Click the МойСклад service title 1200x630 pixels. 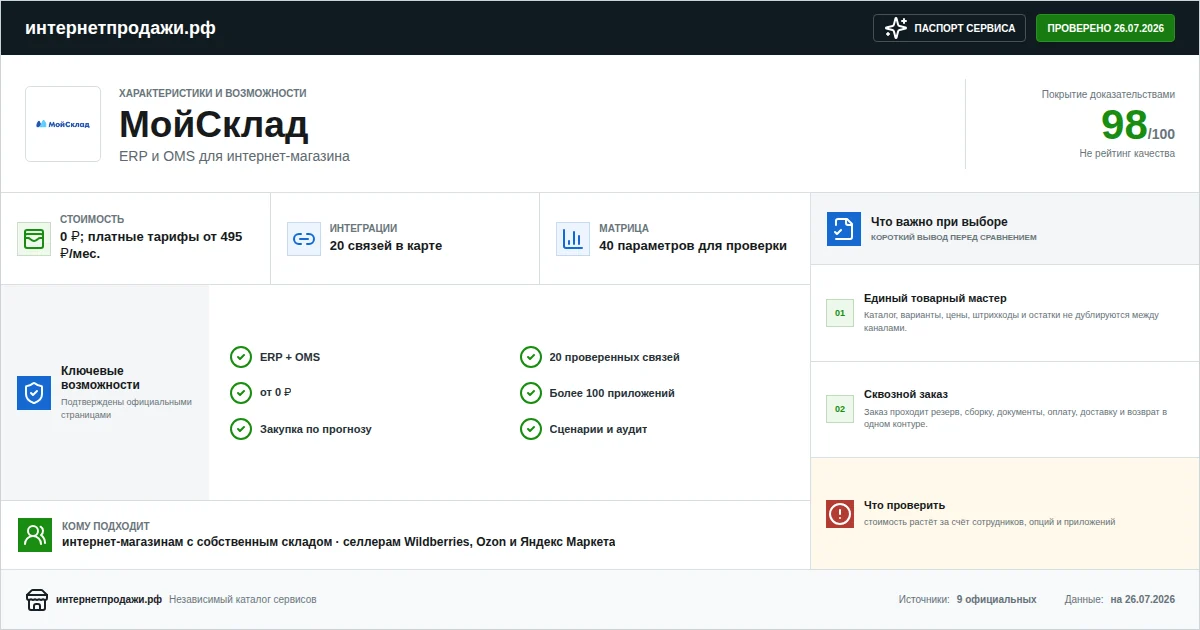point(214,125)
